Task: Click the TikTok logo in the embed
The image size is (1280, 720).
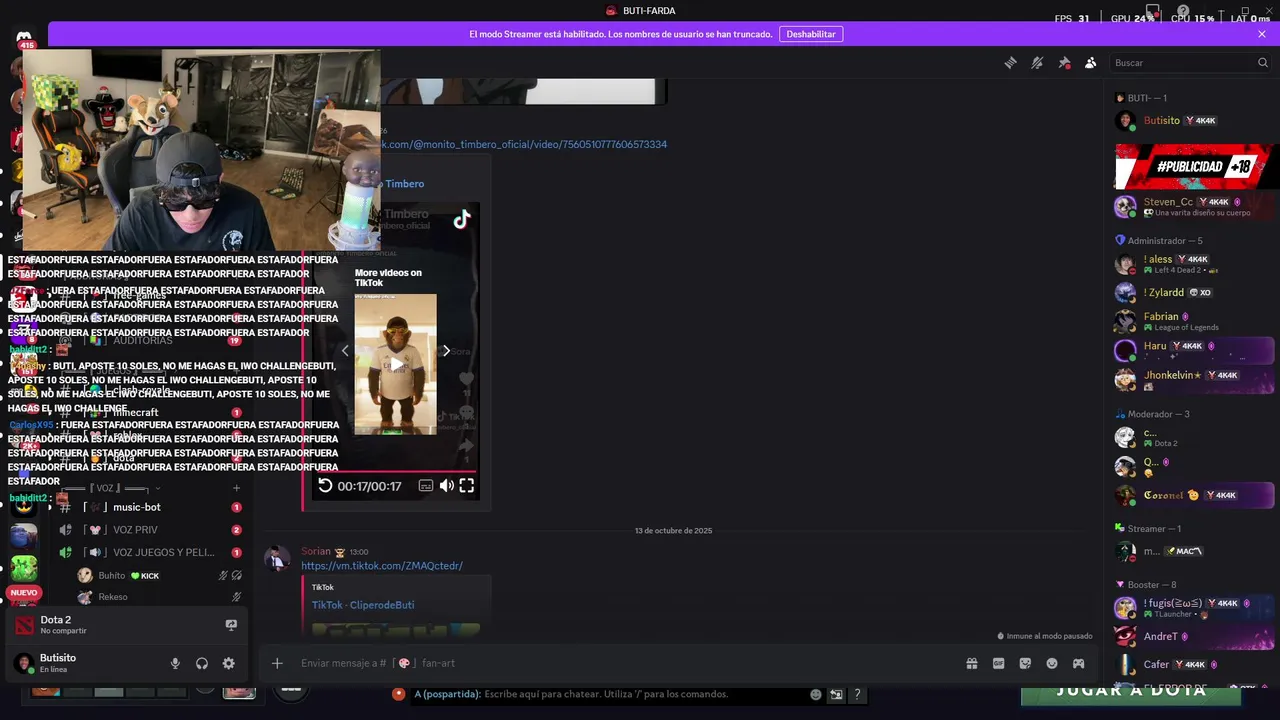Action: [x=462, y=220]
